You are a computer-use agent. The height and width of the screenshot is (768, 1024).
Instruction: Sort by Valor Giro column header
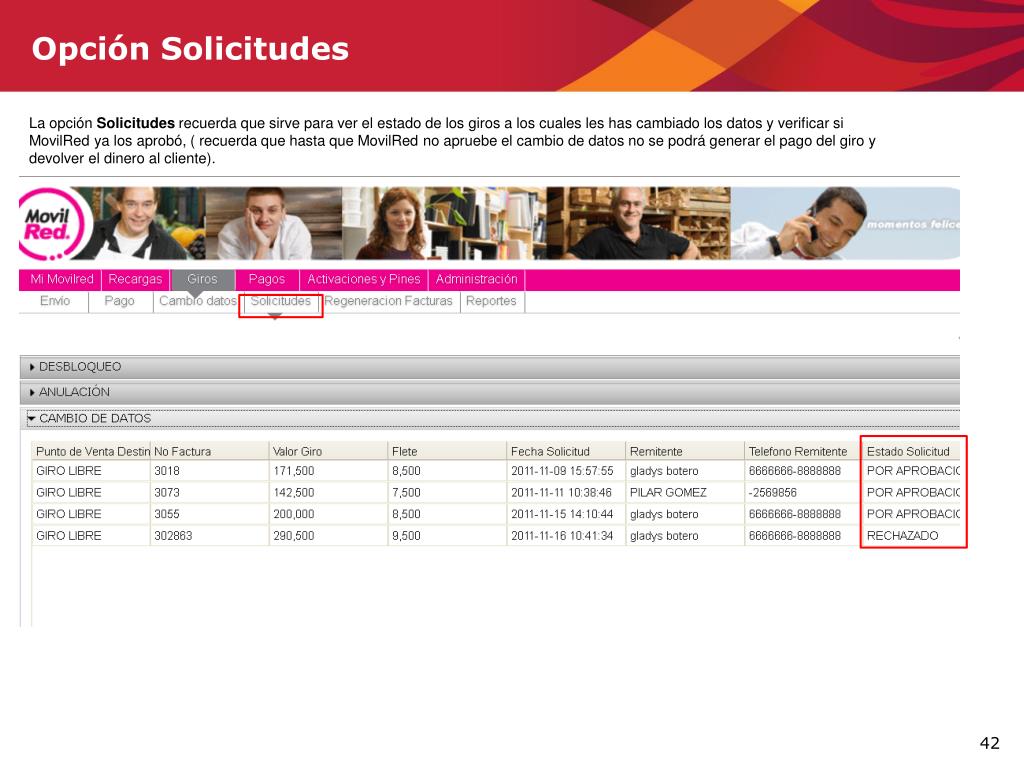click(x=328, y=451)
